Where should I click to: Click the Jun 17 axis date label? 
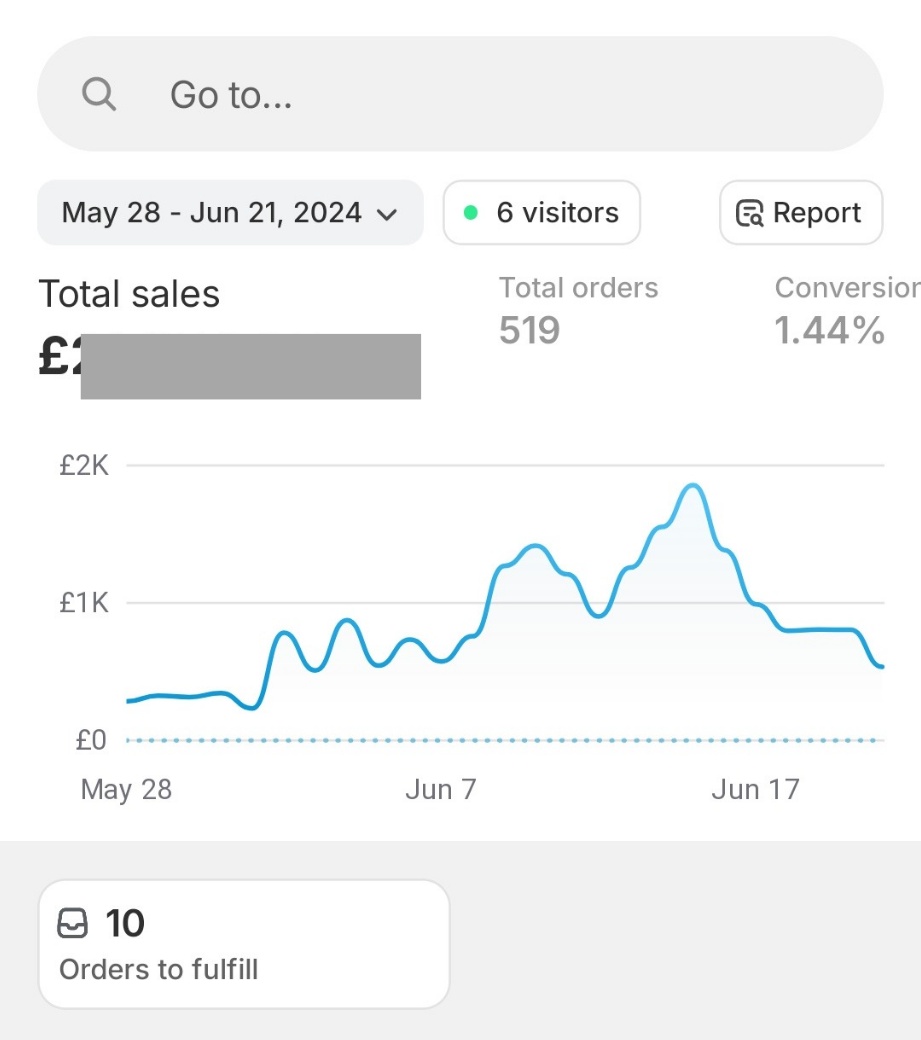(x=755, y=789)
